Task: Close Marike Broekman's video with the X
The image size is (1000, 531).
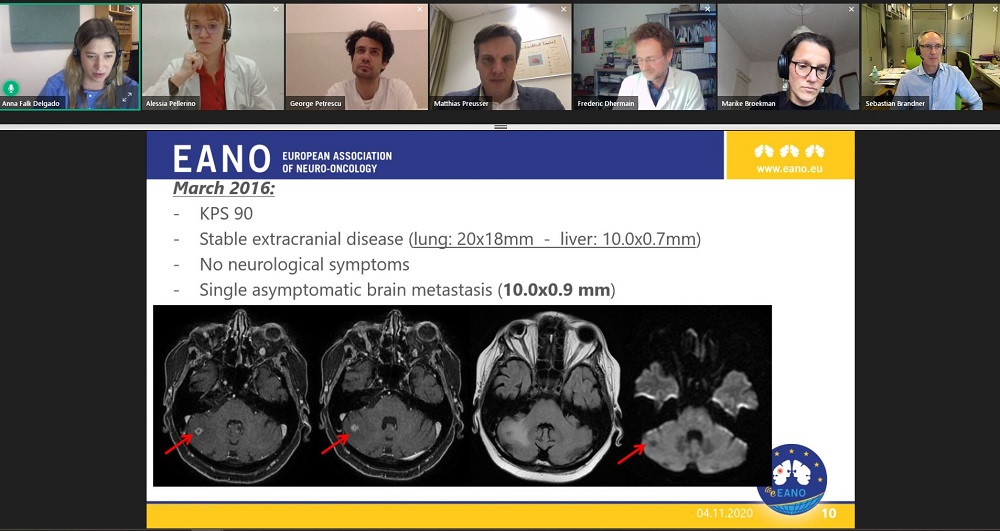Action: coord(851,10)
